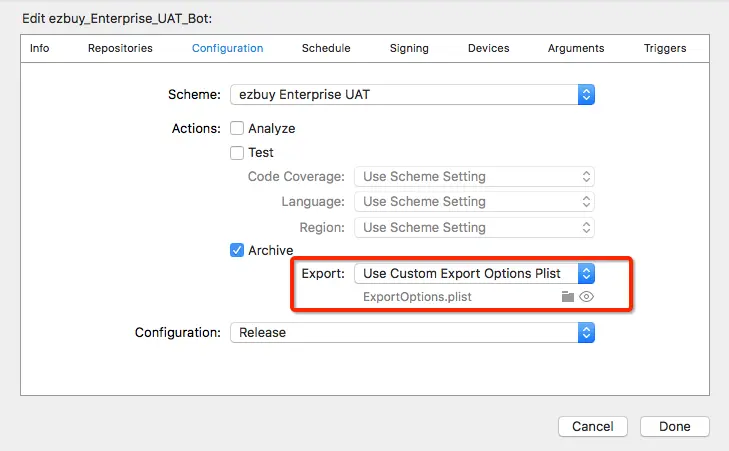Open the Region dropdown
The image size is (729, 451).
click(474, 227)
